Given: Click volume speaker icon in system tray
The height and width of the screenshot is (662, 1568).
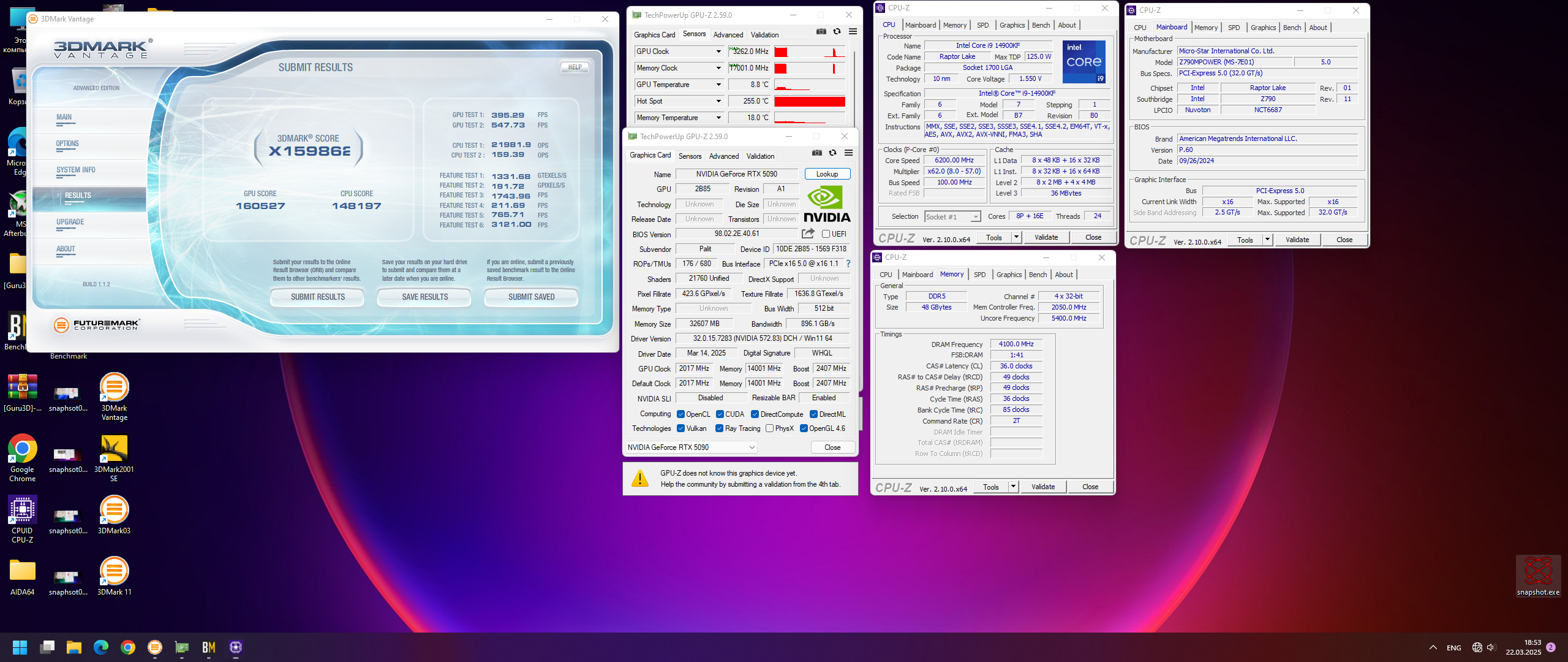Looking at the screenshot, I should [x=1491, y=647].
